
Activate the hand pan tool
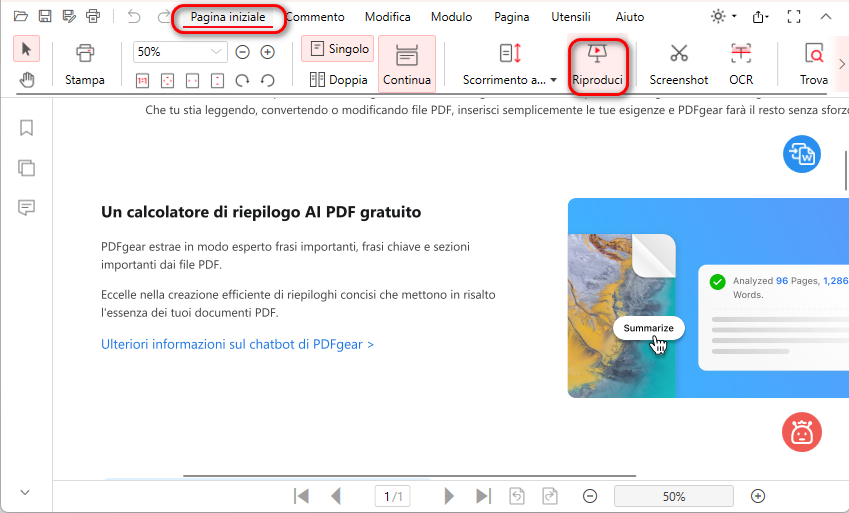[27, 80]
